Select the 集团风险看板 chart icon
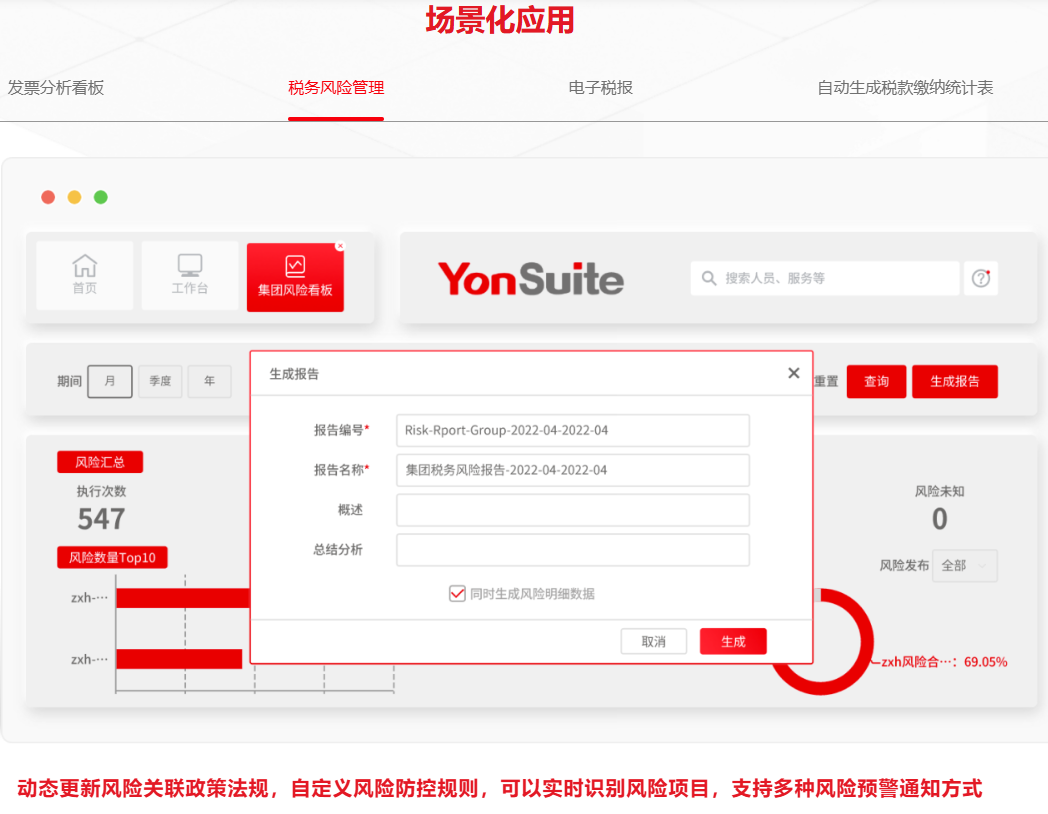The height and width of the screenshot is (814, 1048). pos(295,266)
